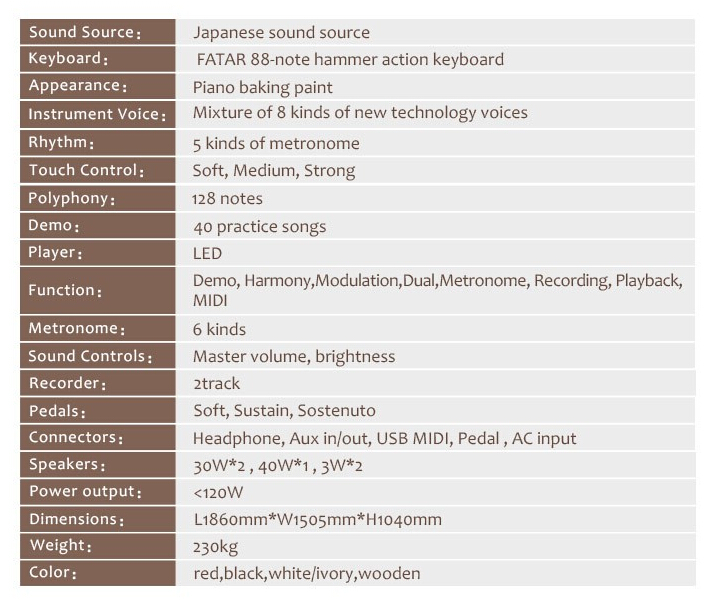Click the Dimensions value text
The width and height of the screenshot is (716, 614).
pos(317,519)
